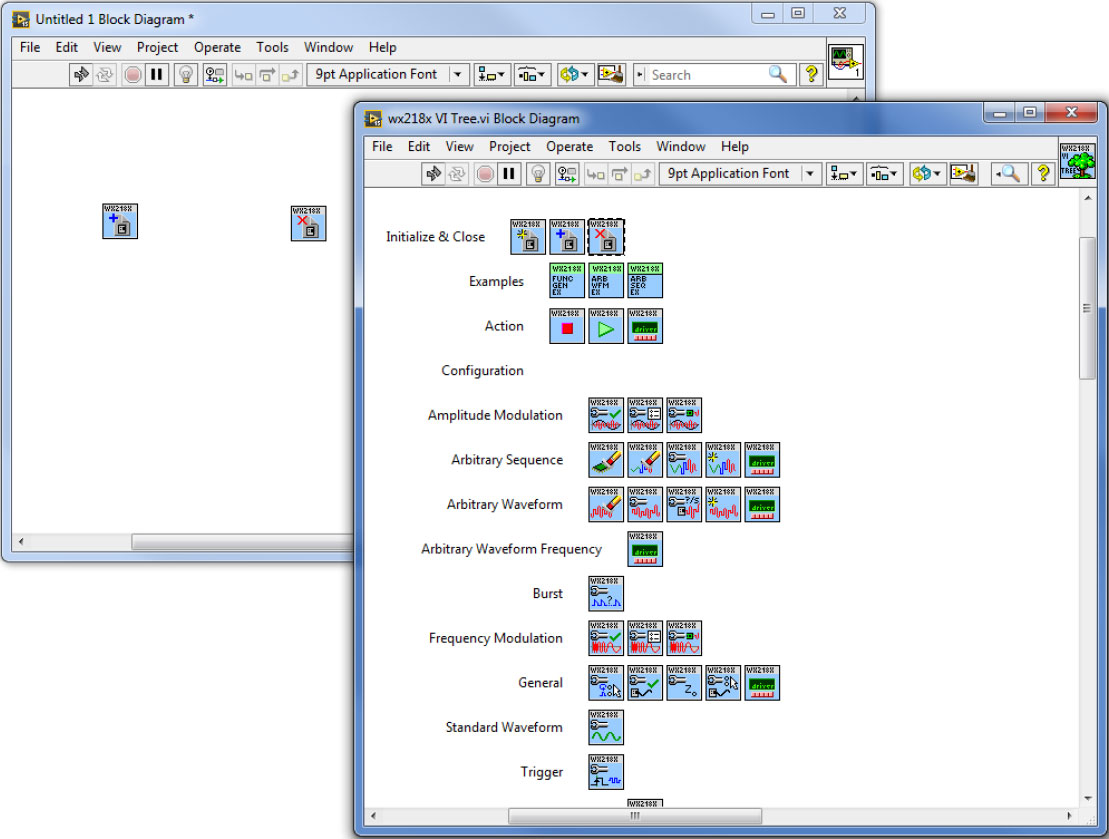Select the Trigger configuration VI icon

(x=606, y=772)
